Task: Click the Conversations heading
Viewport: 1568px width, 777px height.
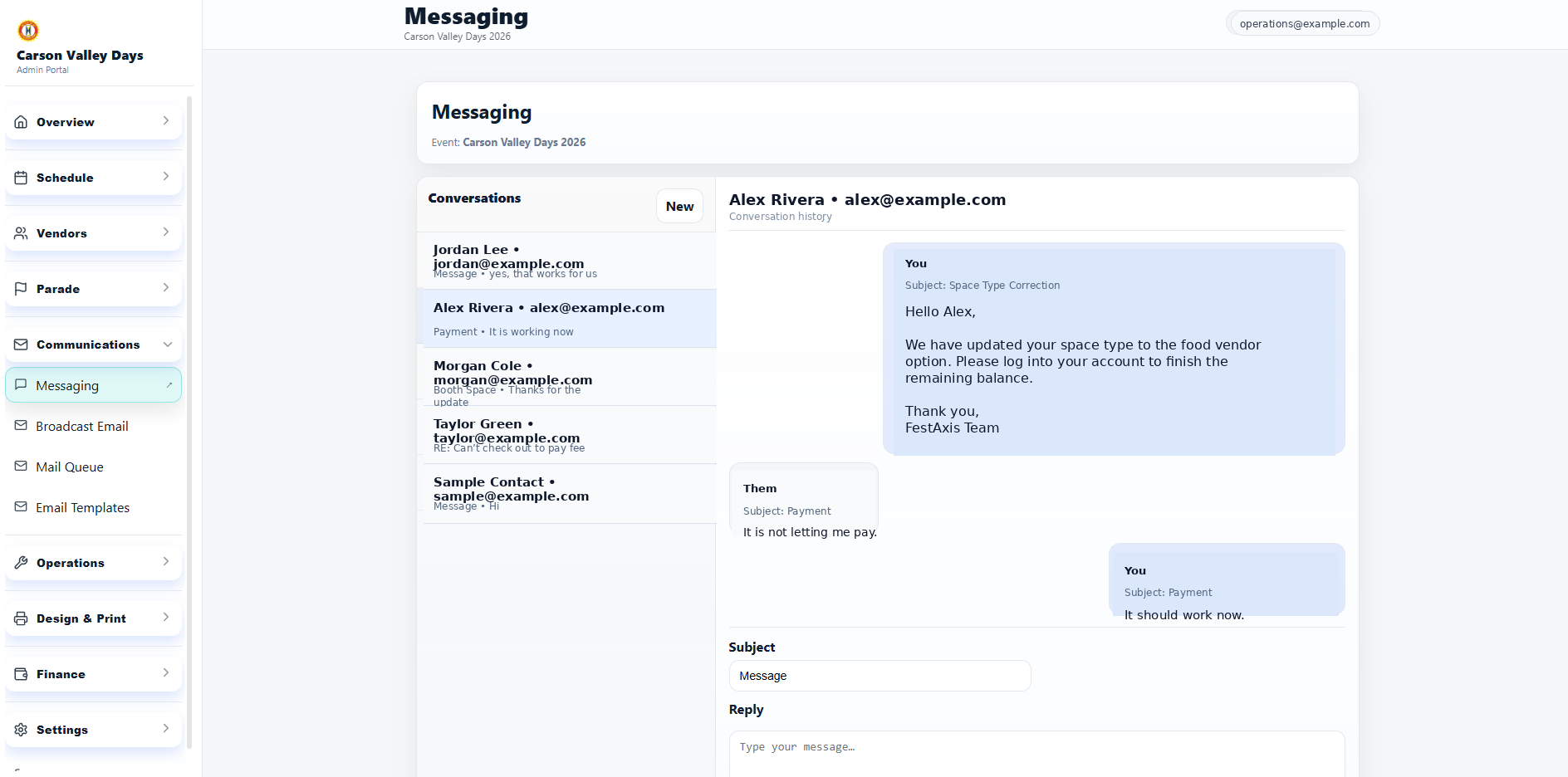Action: [x=474, y=198]
